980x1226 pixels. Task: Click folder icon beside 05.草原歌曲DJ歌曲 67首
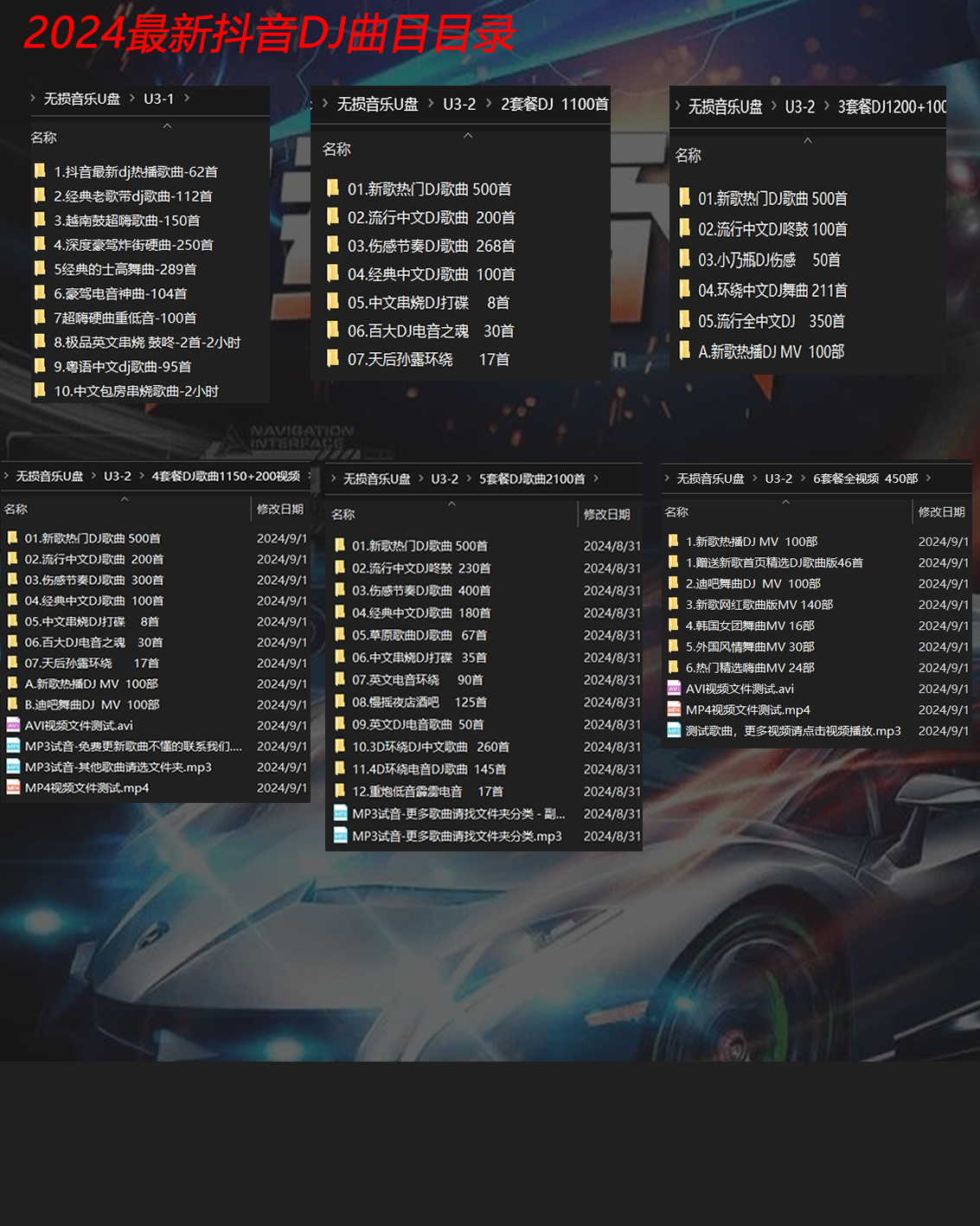340,635
